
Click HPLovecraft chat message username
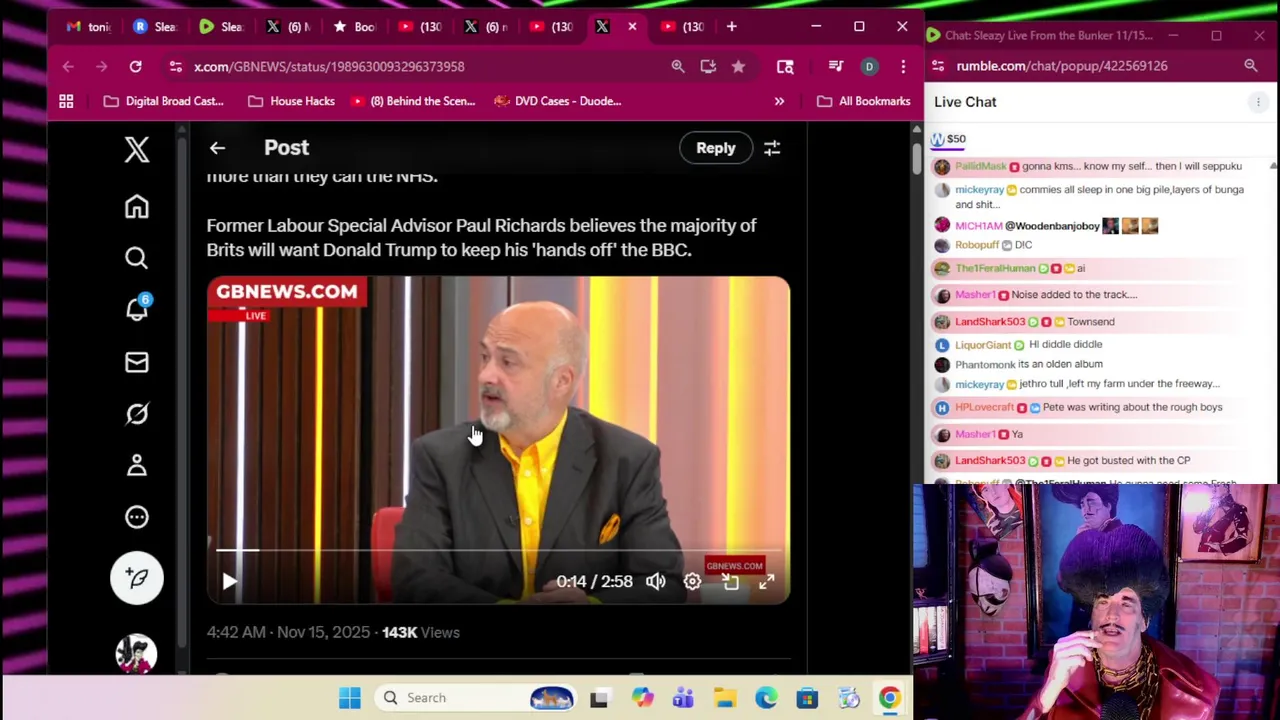984,407
